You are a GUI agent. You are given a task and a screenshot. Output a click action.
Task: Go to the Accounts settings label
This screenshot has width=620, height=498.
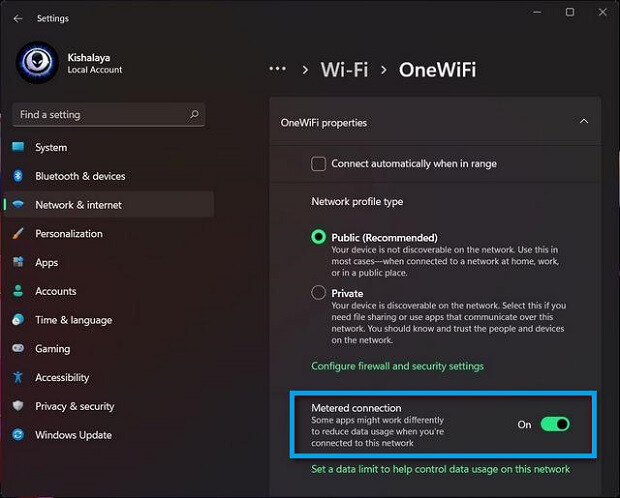(x=56, y=291)
